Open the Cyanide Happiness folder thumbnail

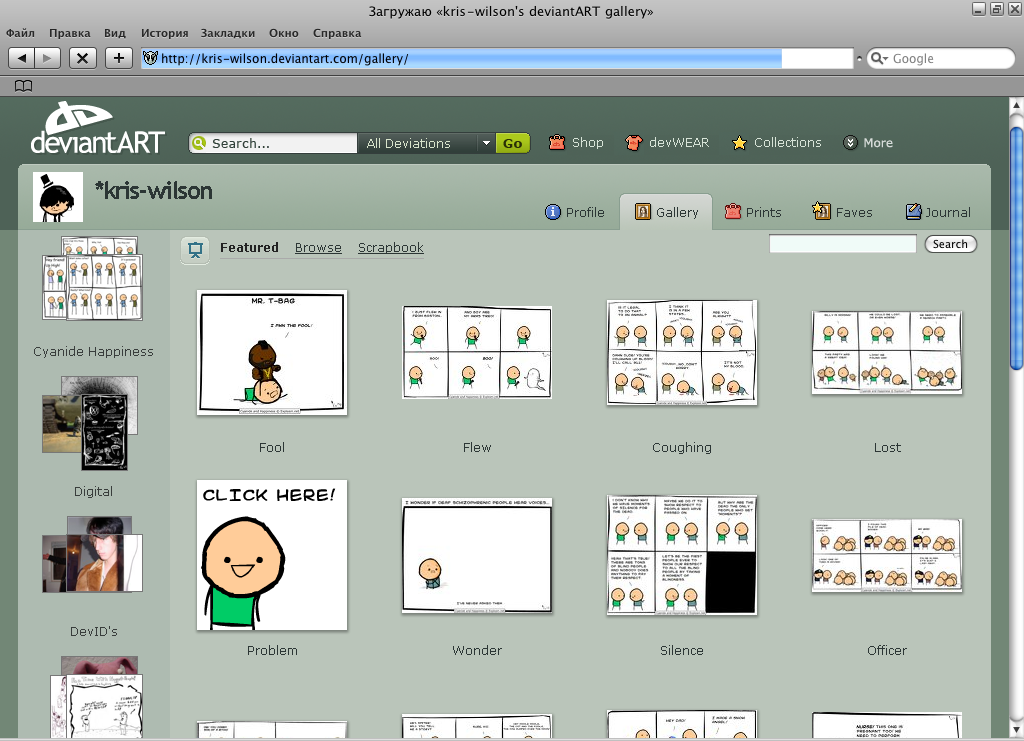point(92,278)
